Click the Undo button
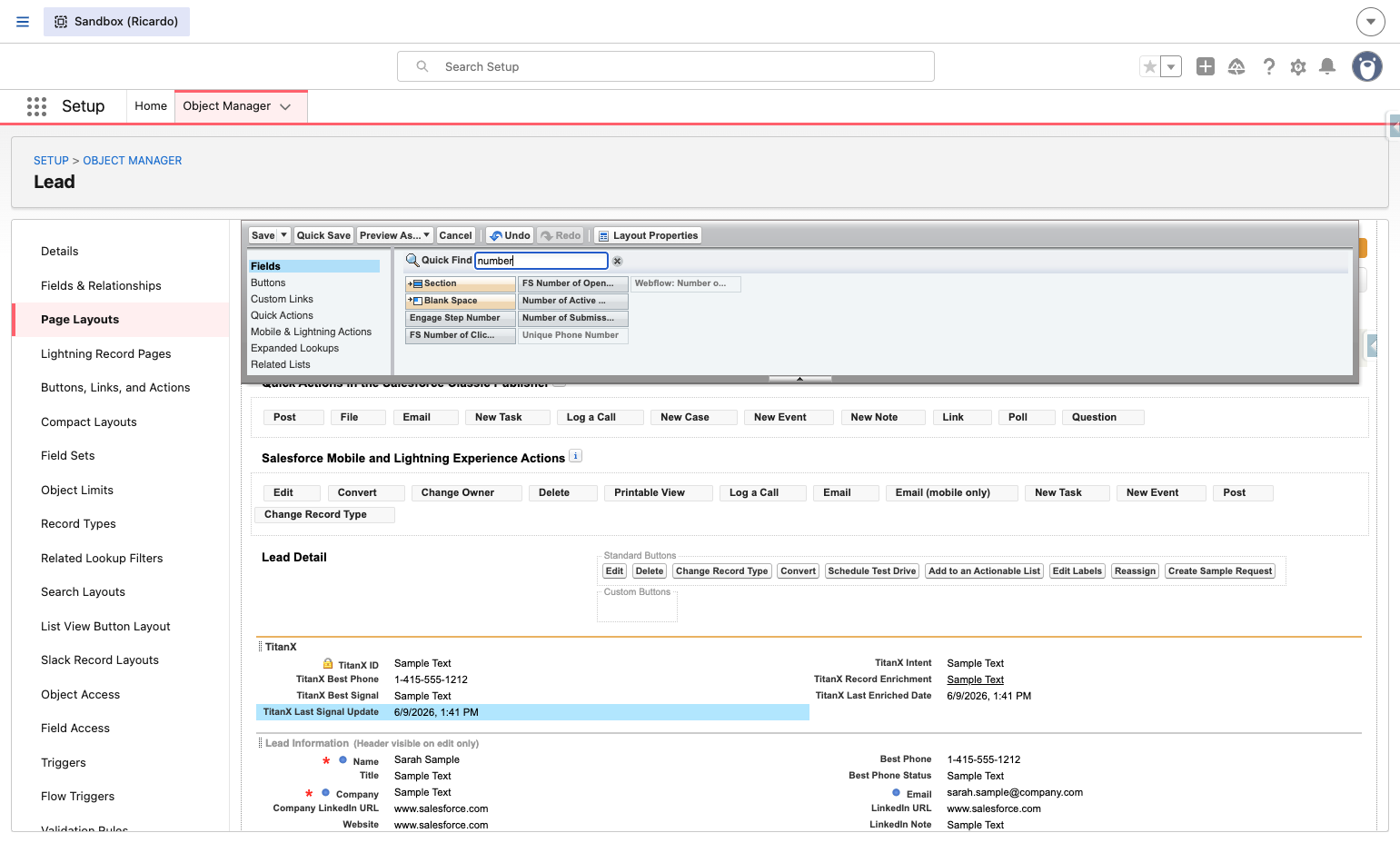Image resolution: width=1400 pixels, height=843 pixels. pyautogui.click(x=510, y=235)
